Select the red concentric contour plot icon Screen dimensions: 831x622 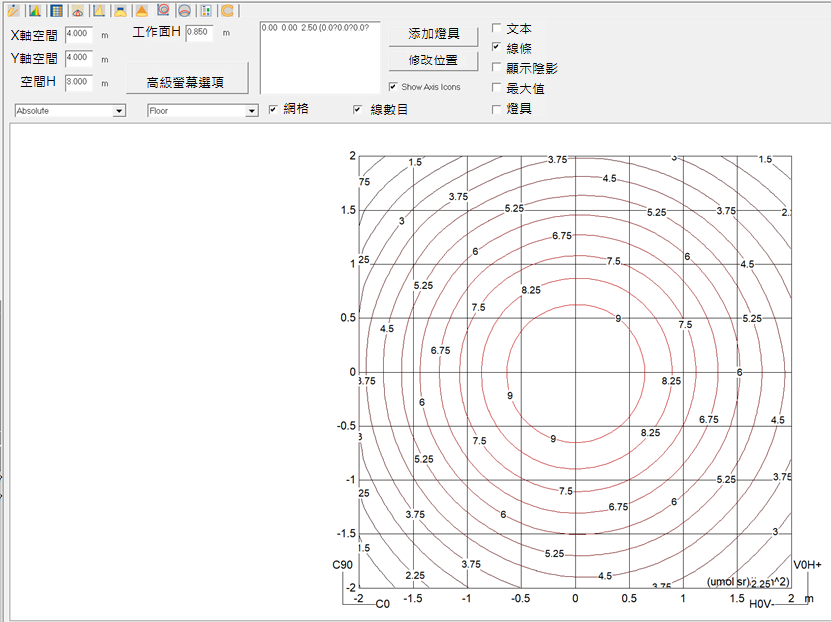163,10
